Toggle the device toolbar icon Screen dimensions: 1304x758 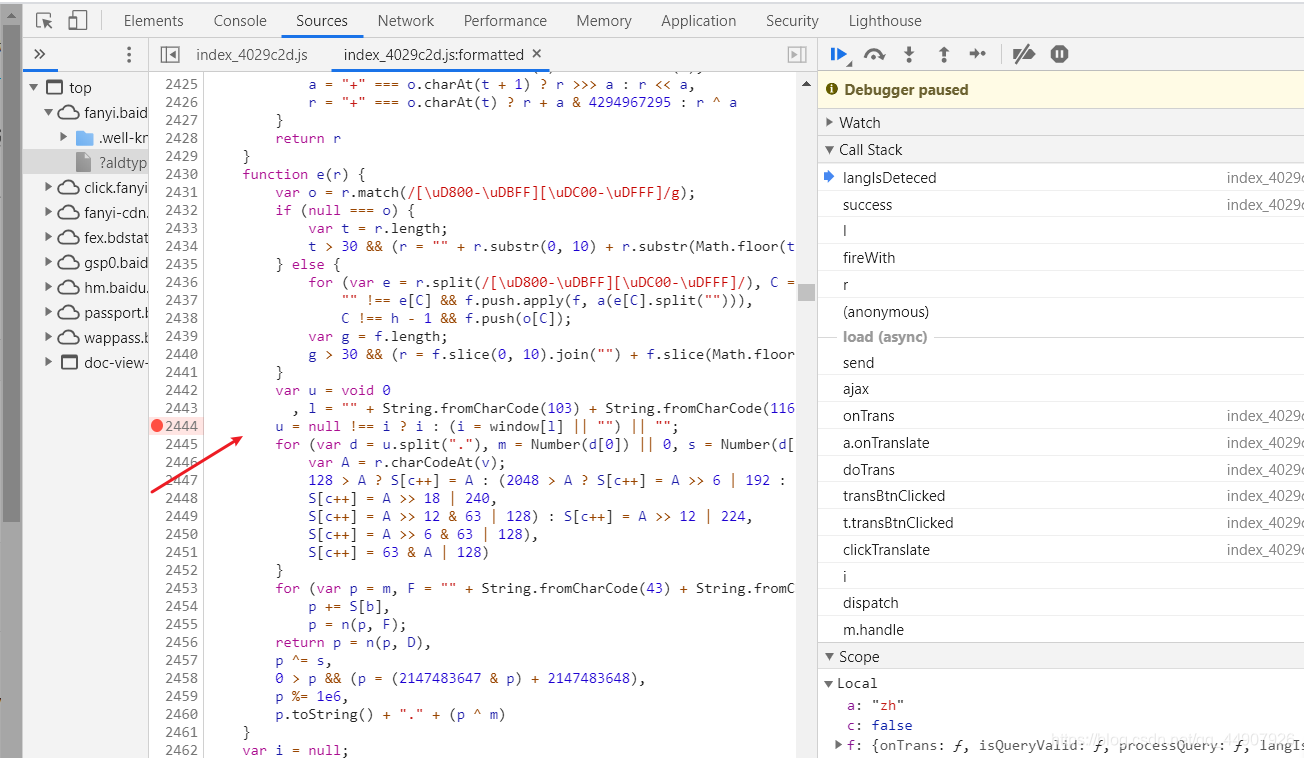(78, 21)
